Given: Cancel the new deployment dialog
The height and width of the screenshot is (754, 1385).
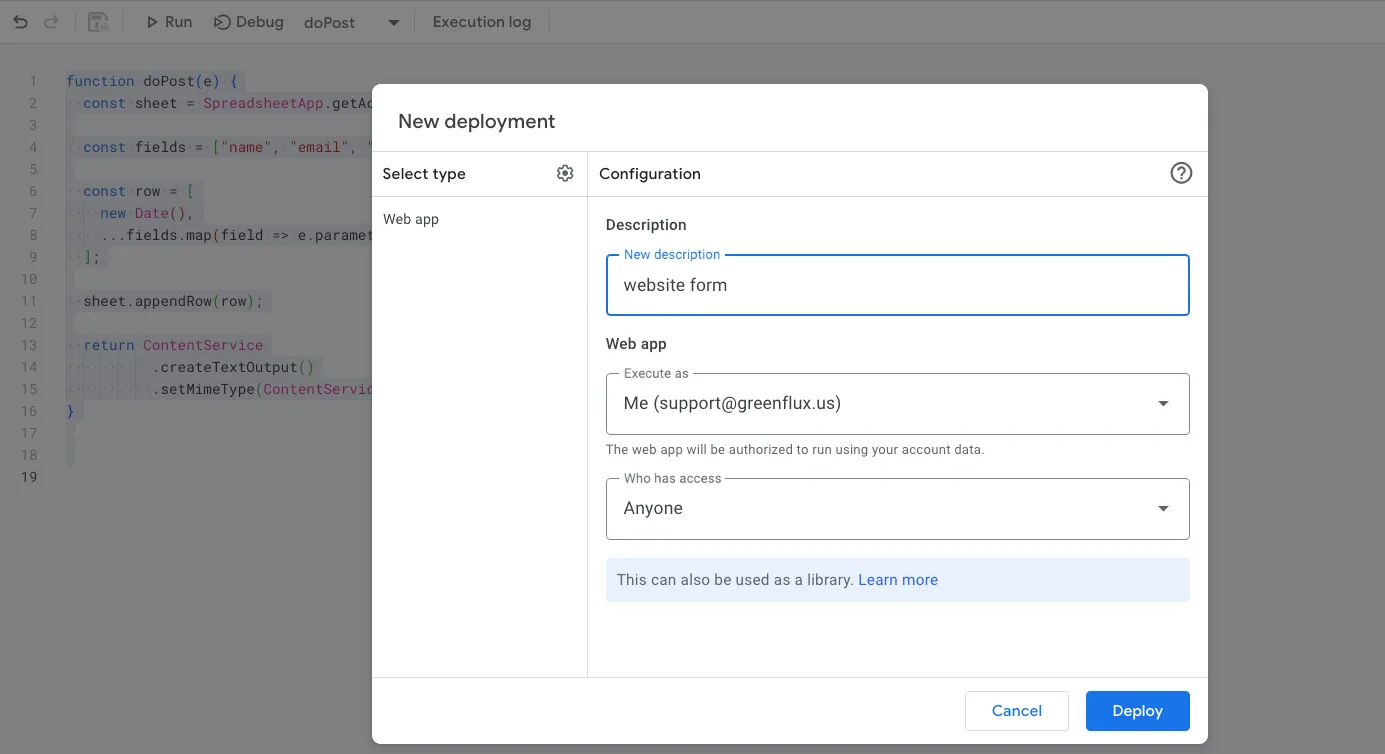Looking at the screenshot, I should coord(1016,711).
